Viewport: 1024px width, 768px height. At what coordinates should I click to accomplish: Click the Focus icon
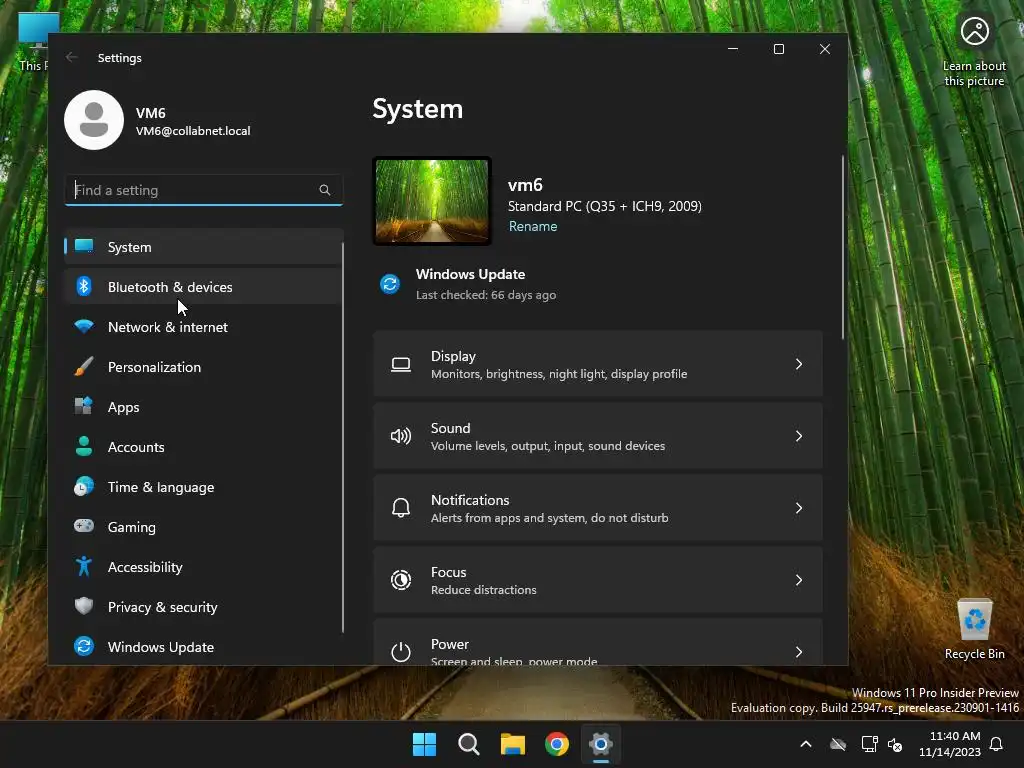click(x=401, y=580)
